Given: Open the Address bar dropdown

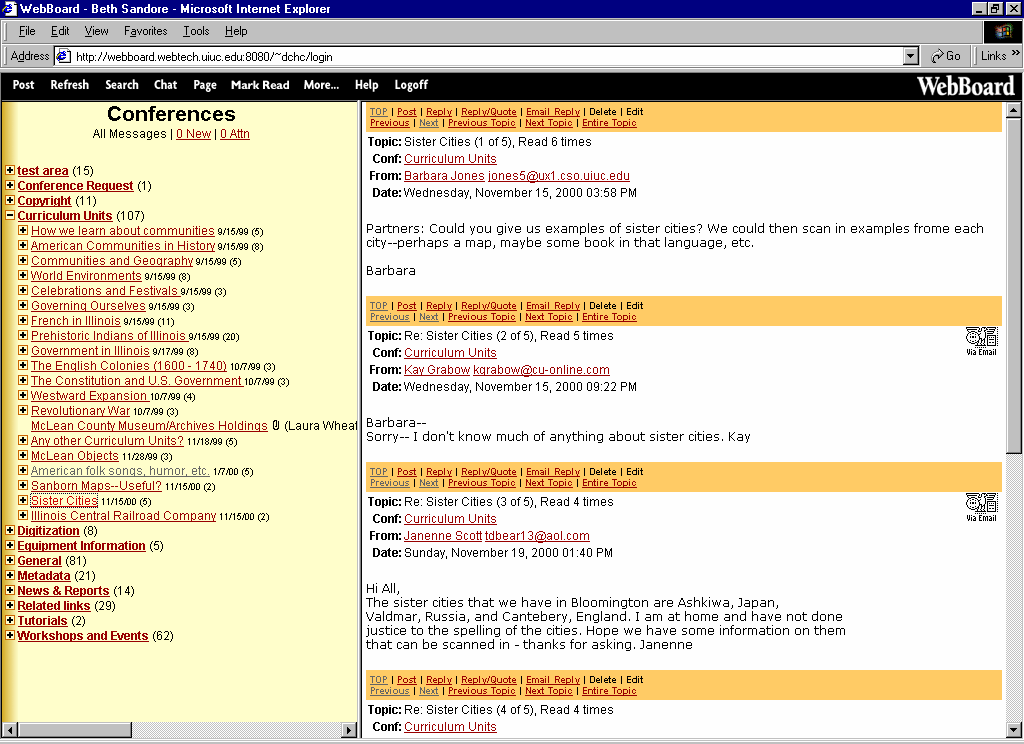Looking at the screenshot, I should pos(910,56).
